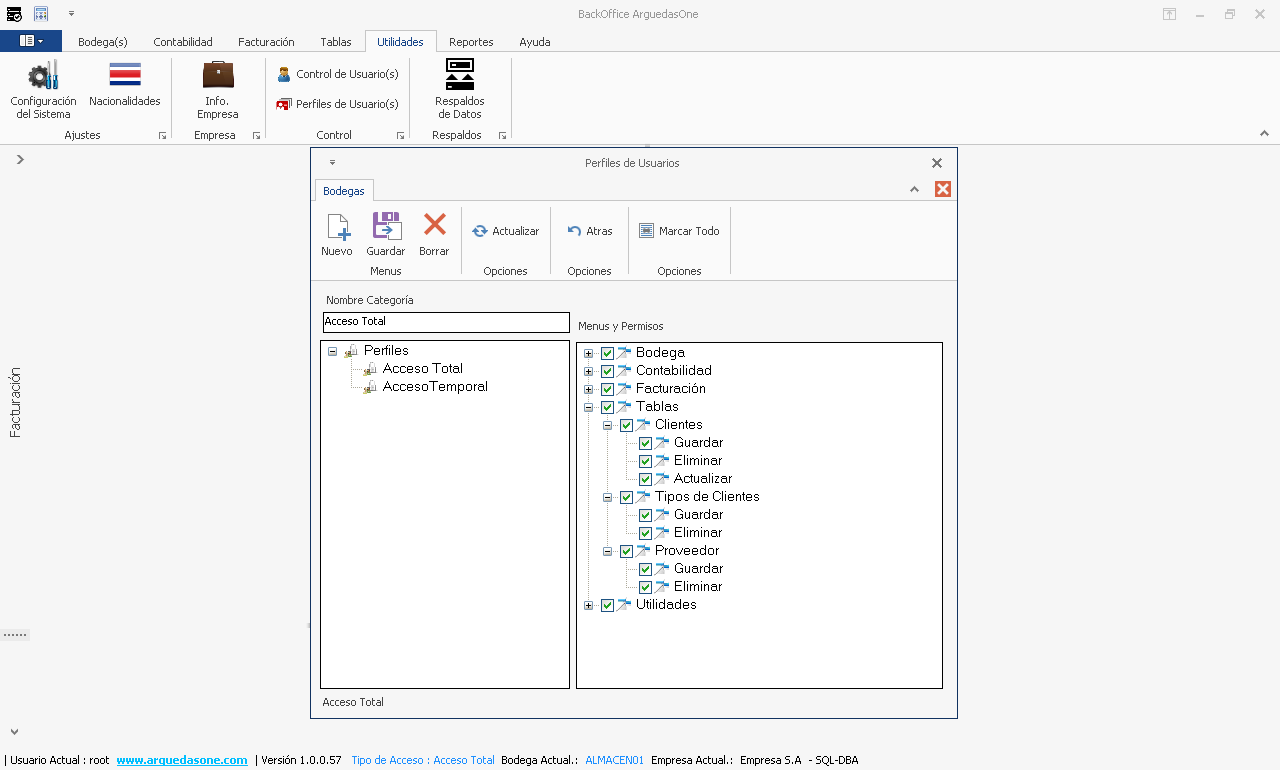Viewport: 1280px width, 770px height.
Task: Open Empresa group dialog launcher
Action: click(257, 136)
